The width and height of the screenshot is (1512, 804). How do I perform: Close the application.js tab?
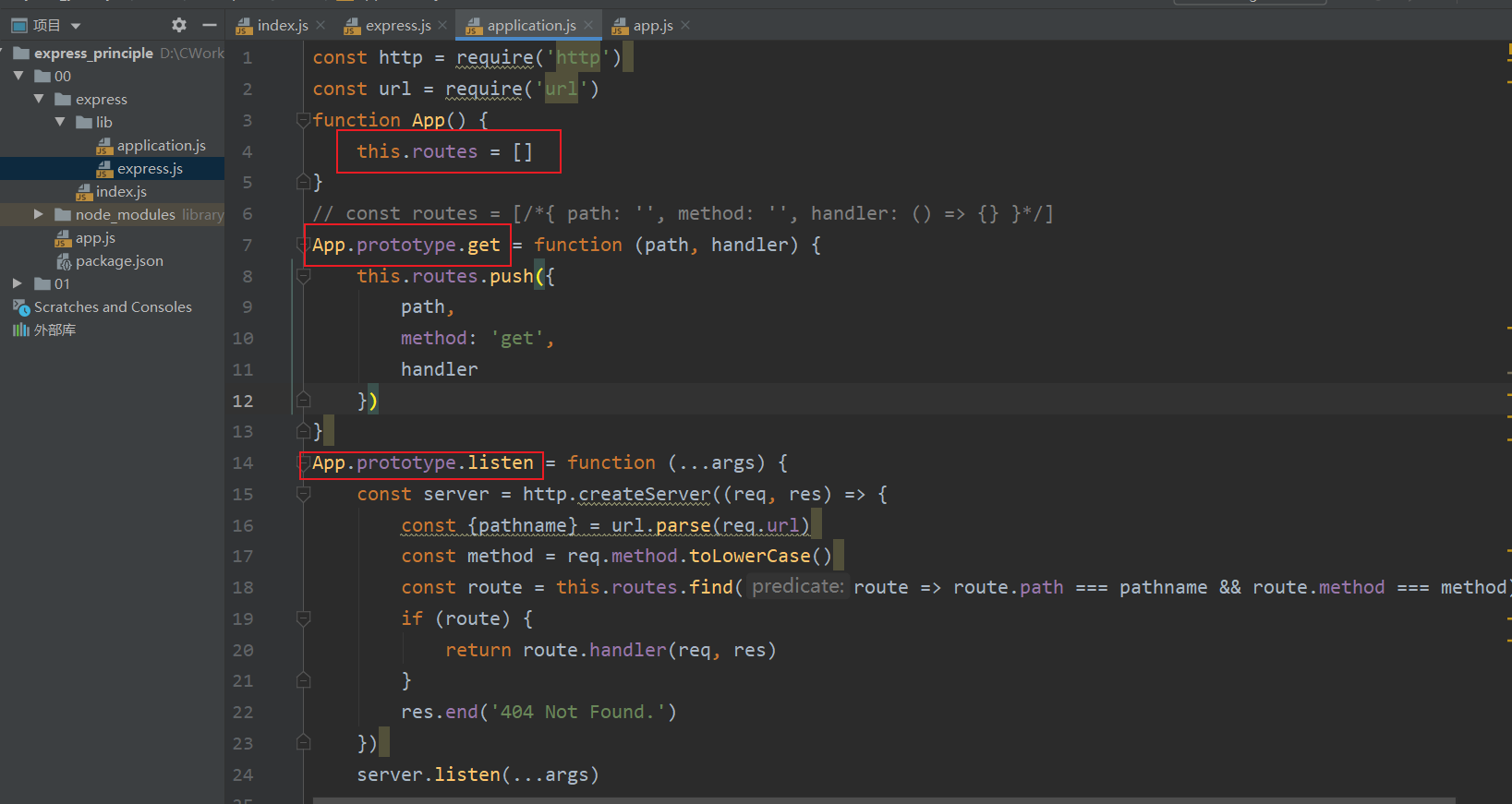(588, 26)
